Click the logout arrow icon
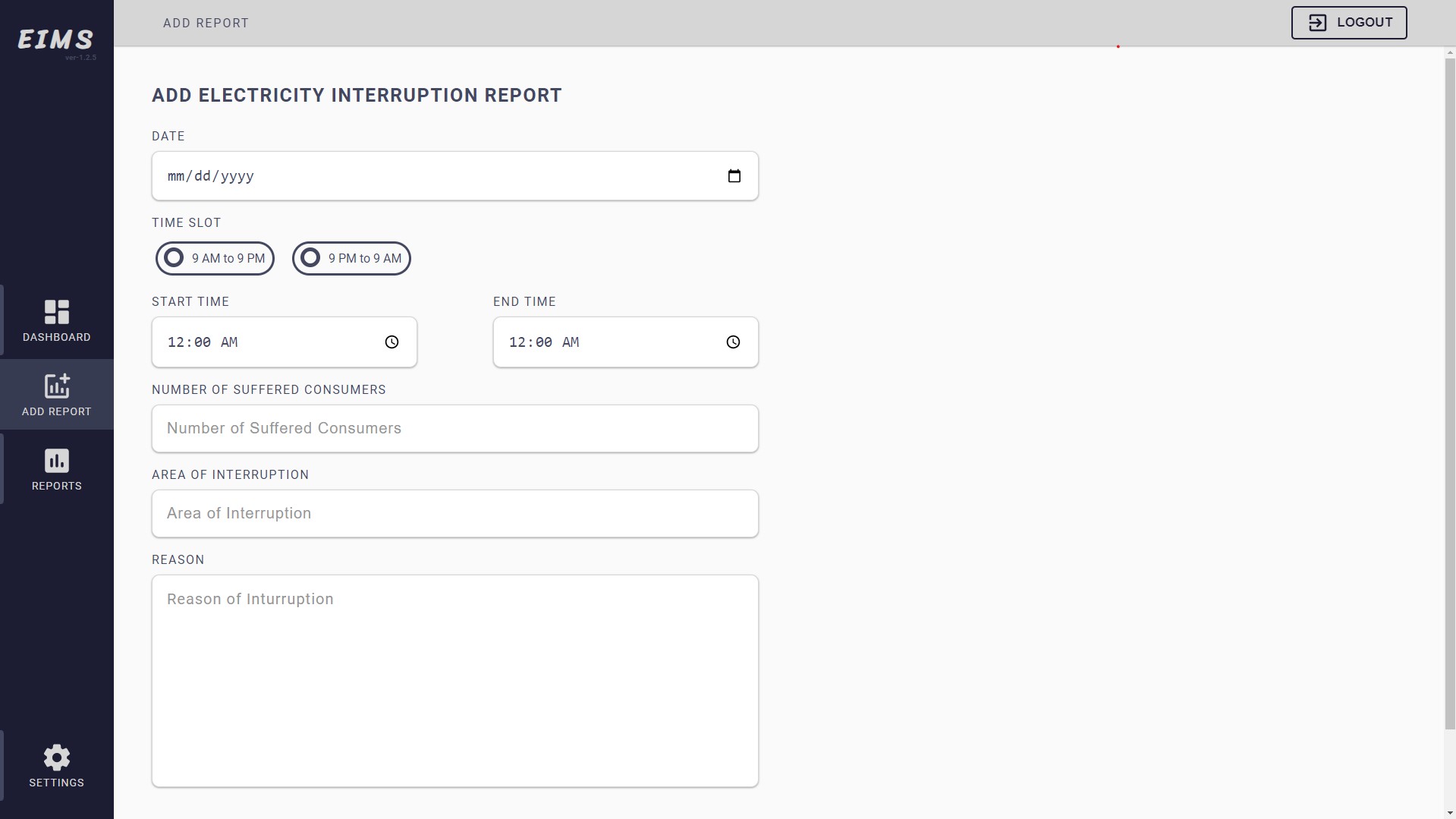The width and height of the screenshot is (1456, 819). coord(1318,23)
